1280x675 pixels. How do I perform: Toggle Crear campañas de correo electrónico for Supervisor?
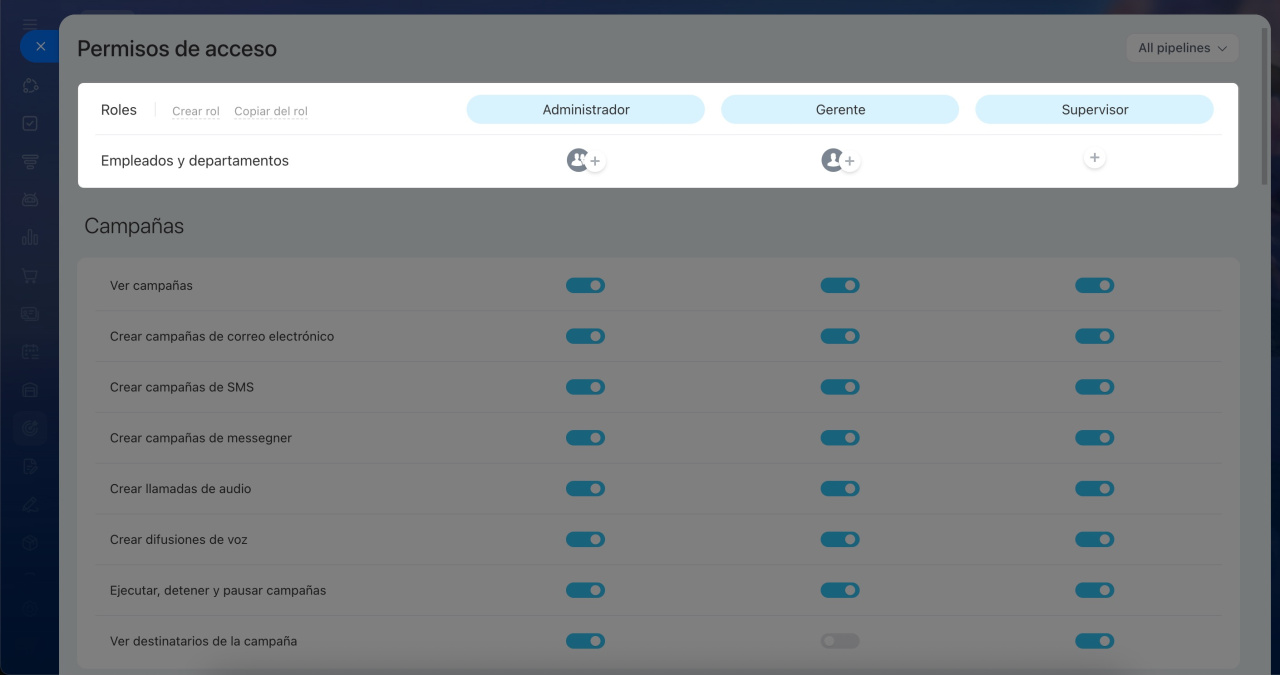pyautogui.click(x=1095, y=336)
